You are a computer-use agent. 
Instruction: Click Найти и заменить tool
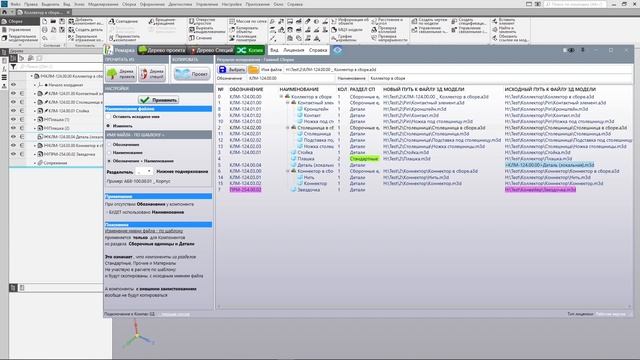coord(503,30)
